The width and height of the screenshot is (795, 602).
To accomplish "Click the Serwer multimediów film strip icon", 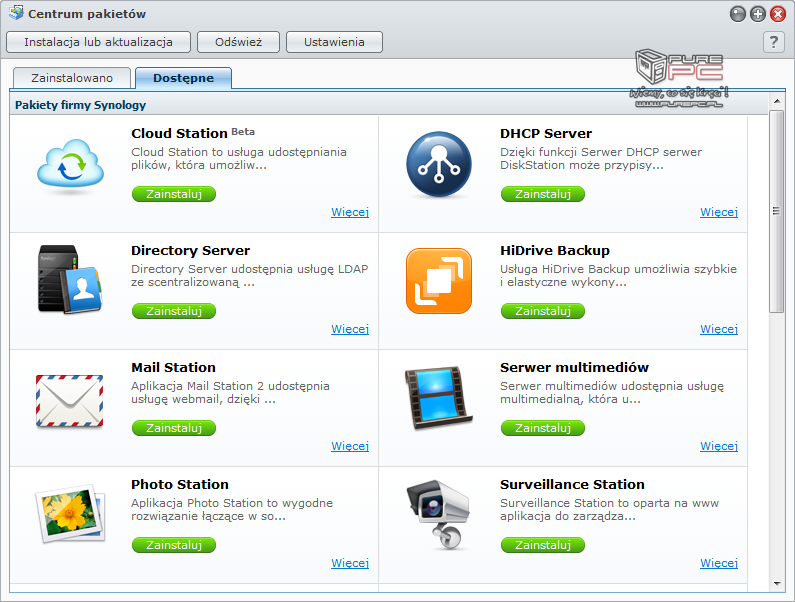I will click(x=439, y=398).
